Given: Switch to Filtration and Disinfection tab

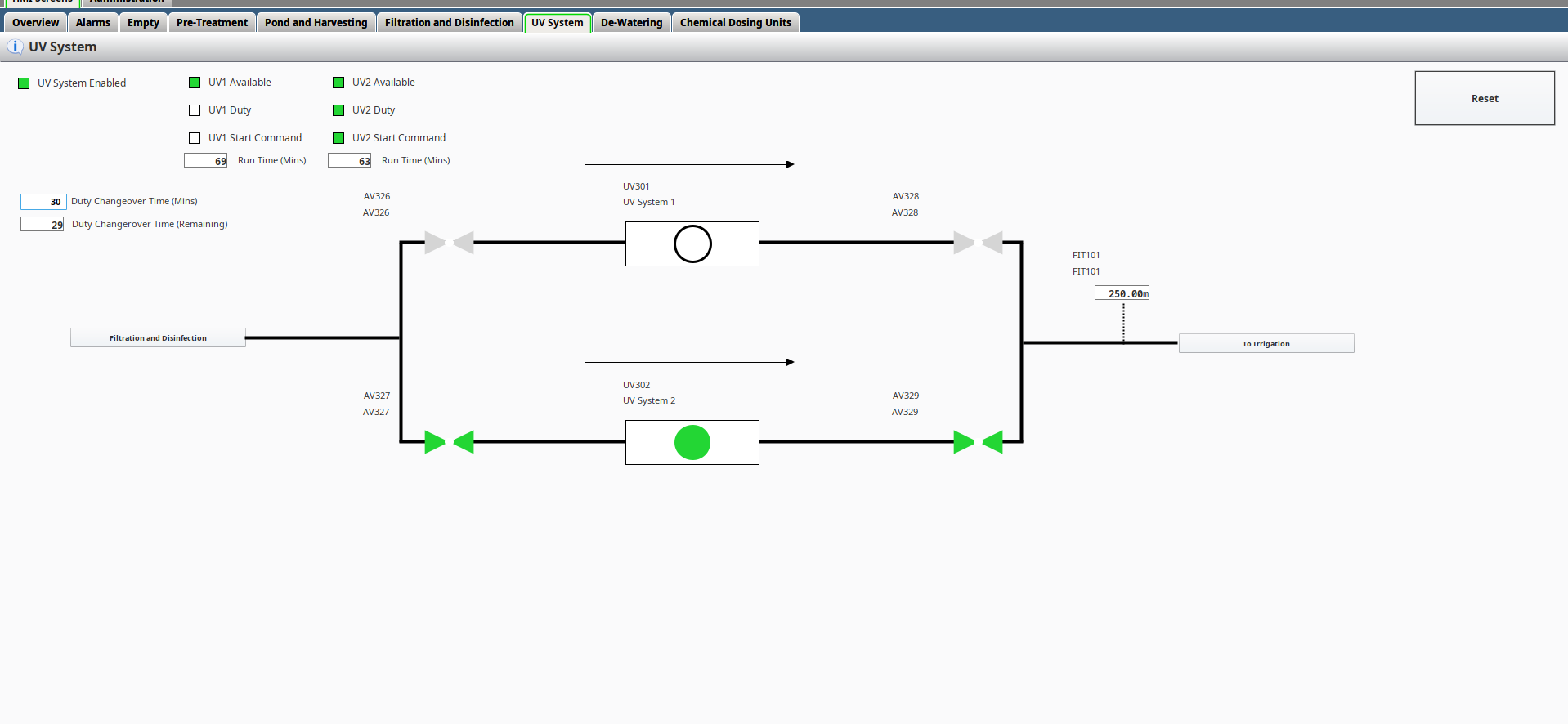Looking at the screenshot, I should 450,22.
